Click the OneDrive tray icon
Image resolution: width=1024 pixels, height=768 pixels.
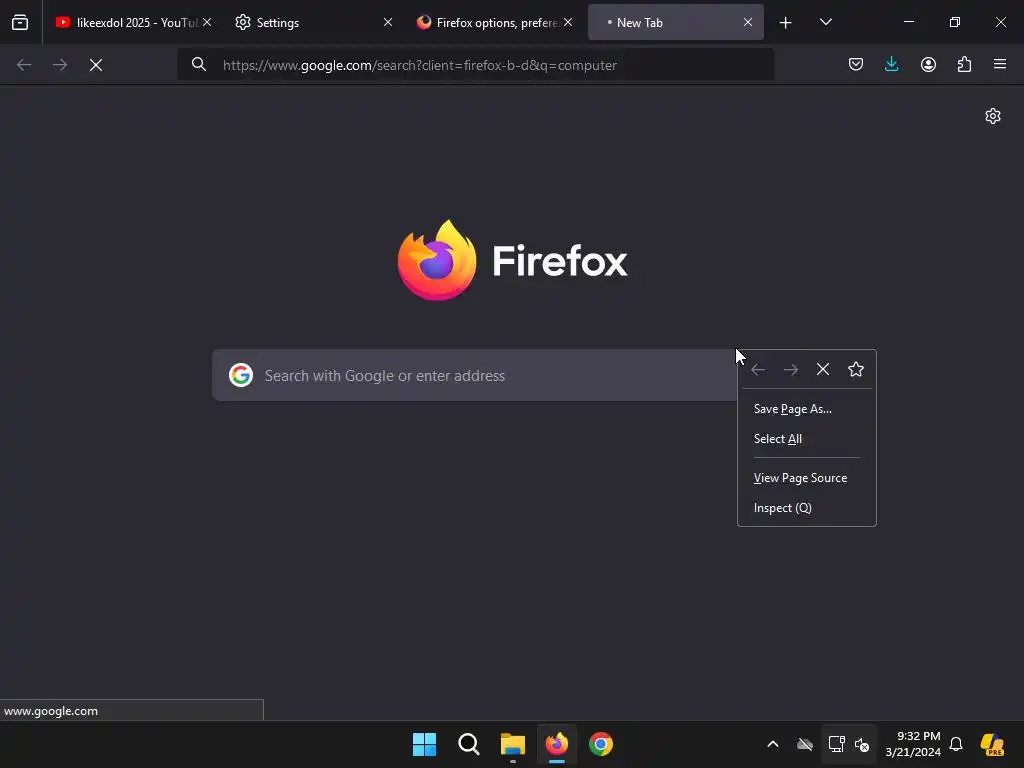coord(805,744)
